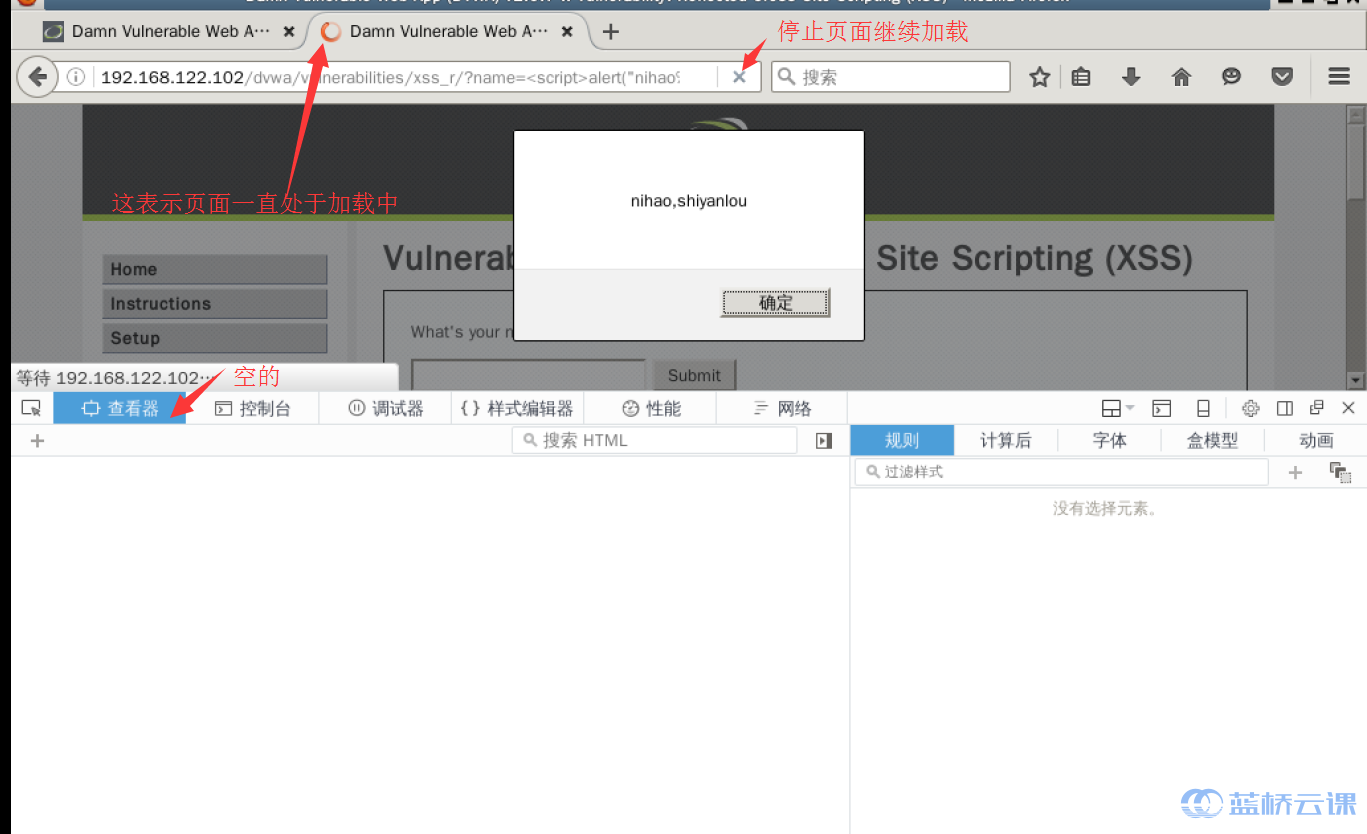Click the Submit button on the page
1367x834 pixels.
(694, 375)
